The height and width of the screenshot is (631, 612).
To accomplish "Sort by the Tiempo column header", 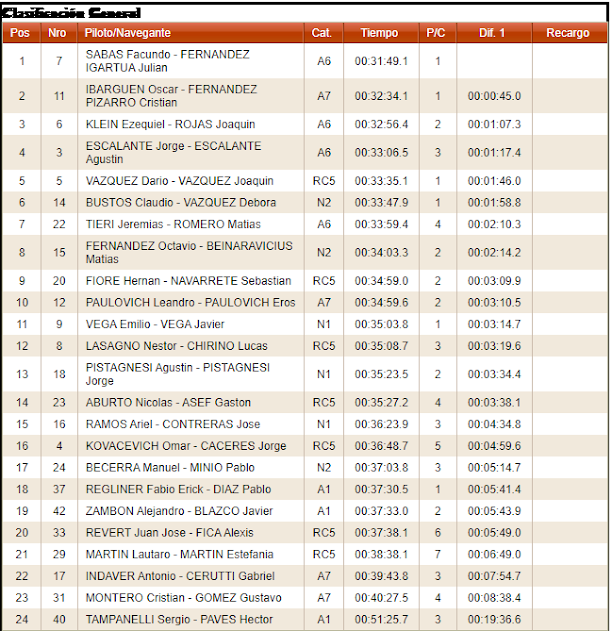I will coord(379,33).
